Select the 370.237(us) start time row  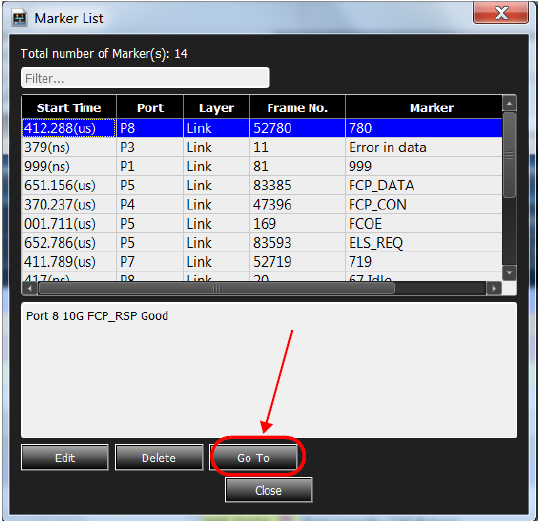(x=262, y=205)
